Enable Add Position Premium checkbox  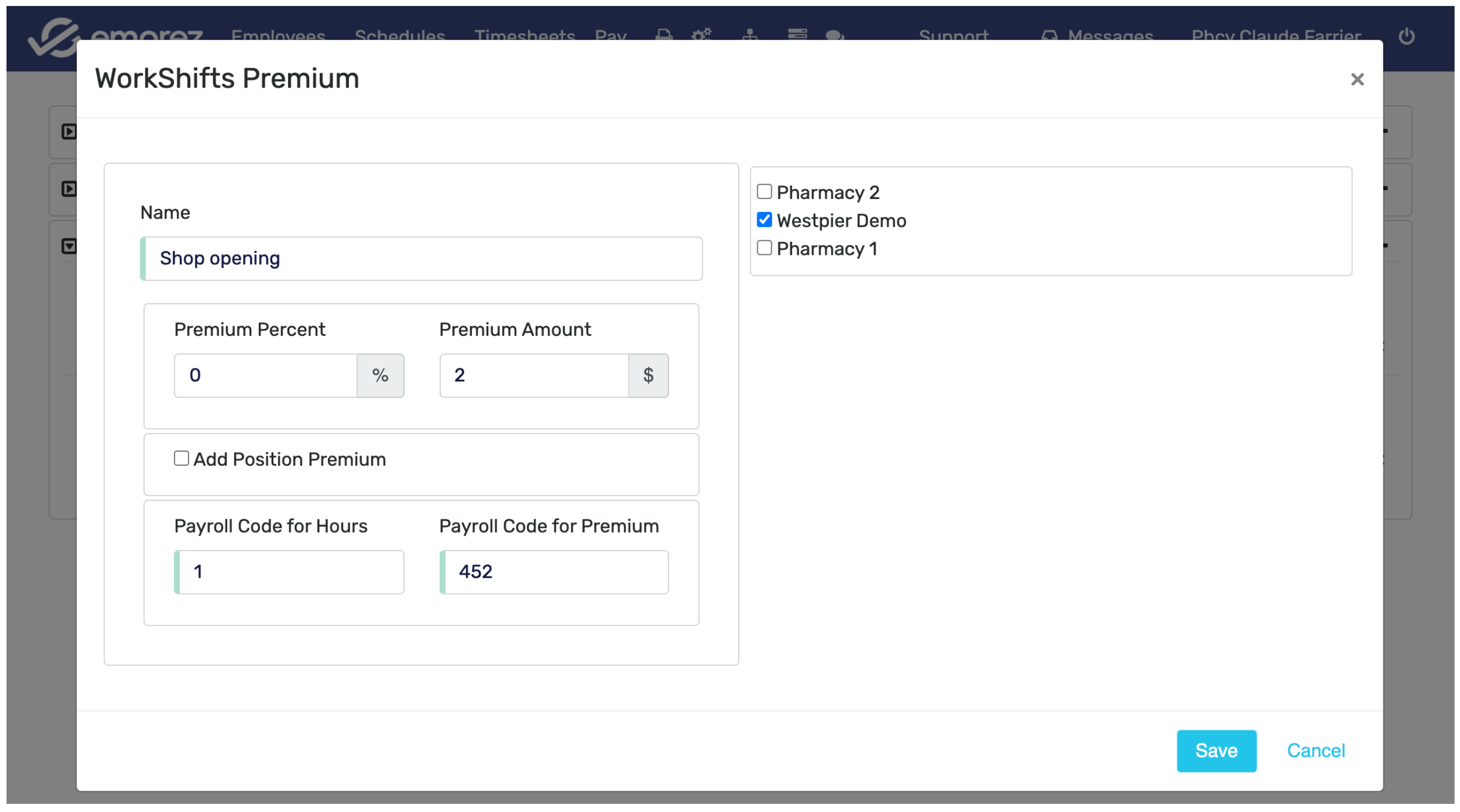182,458
